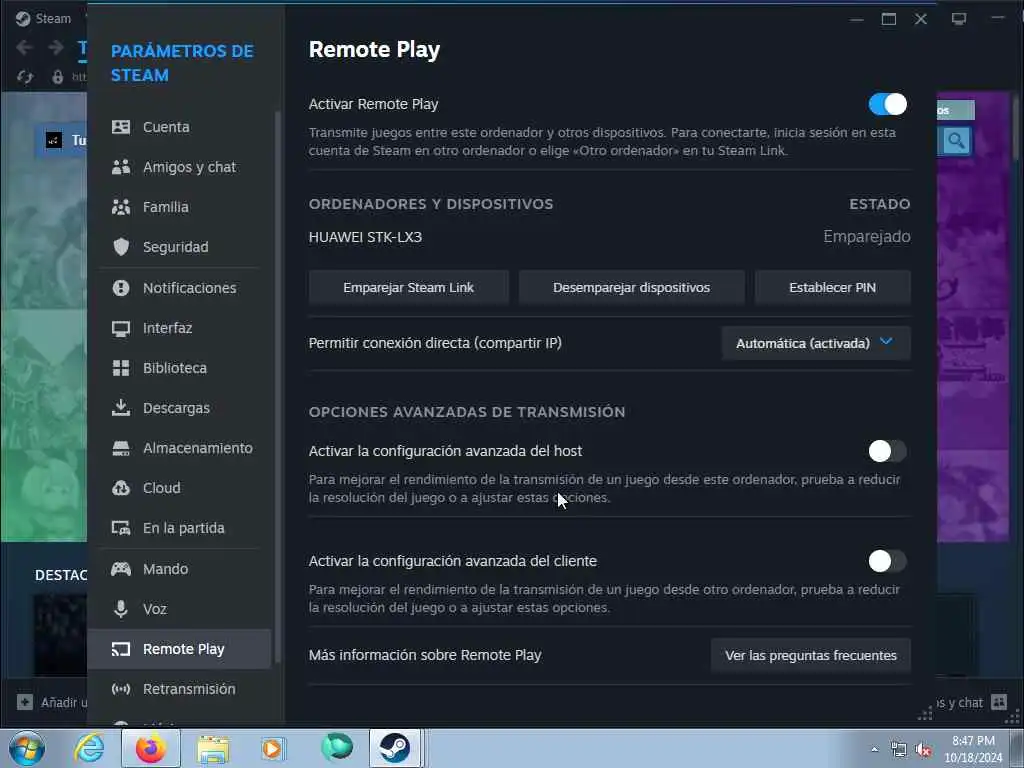Click Establecer PIN button
Image resolution: width=1024 pixels, height=768 pixels.
coord(833,287)
